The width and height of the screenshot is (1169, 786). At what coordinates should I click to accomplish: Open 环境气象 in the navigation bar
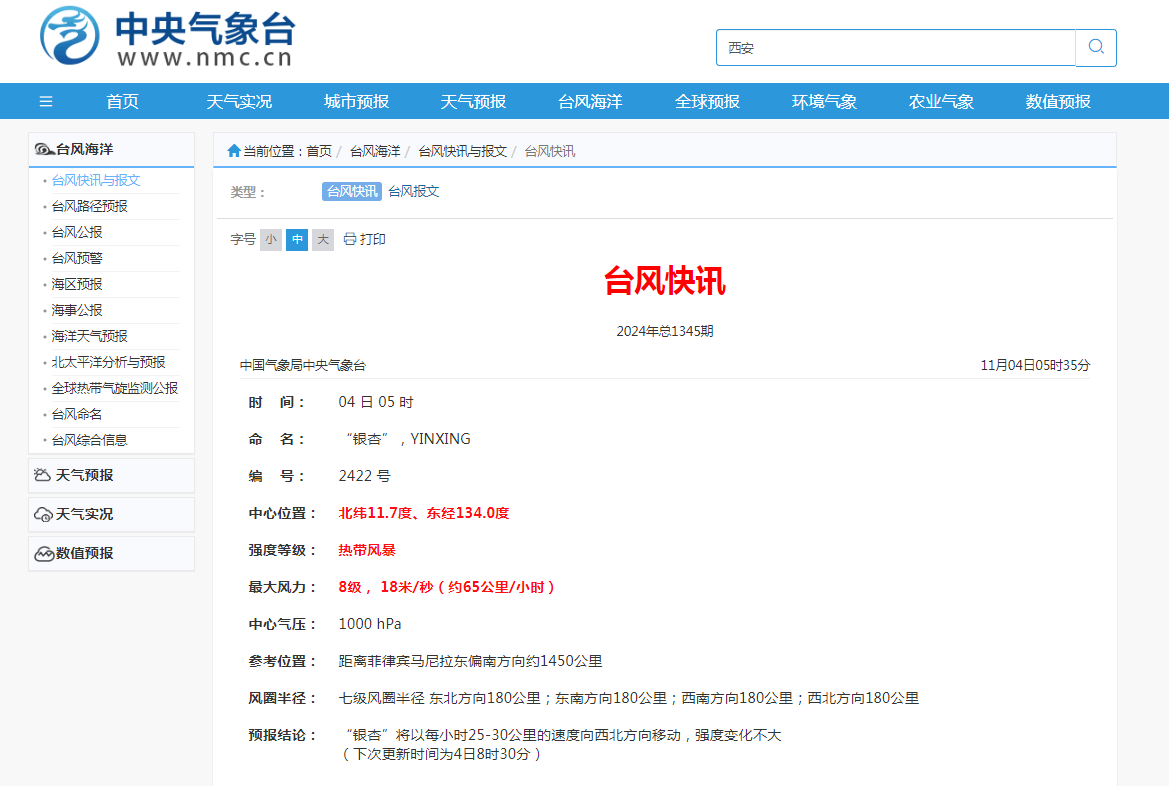(x=824, y=101)
